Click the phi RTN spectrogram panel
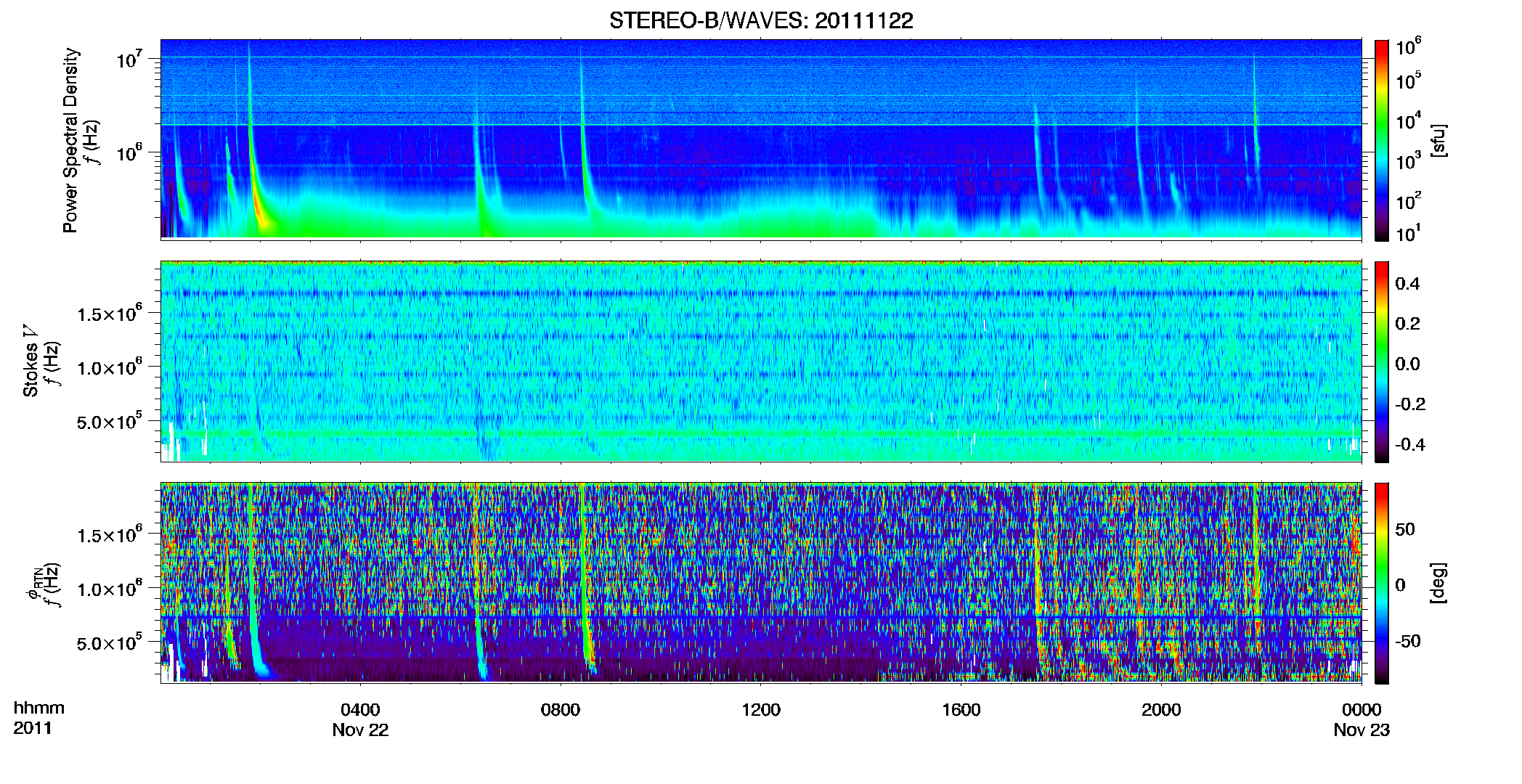 (x=761, y=582)
